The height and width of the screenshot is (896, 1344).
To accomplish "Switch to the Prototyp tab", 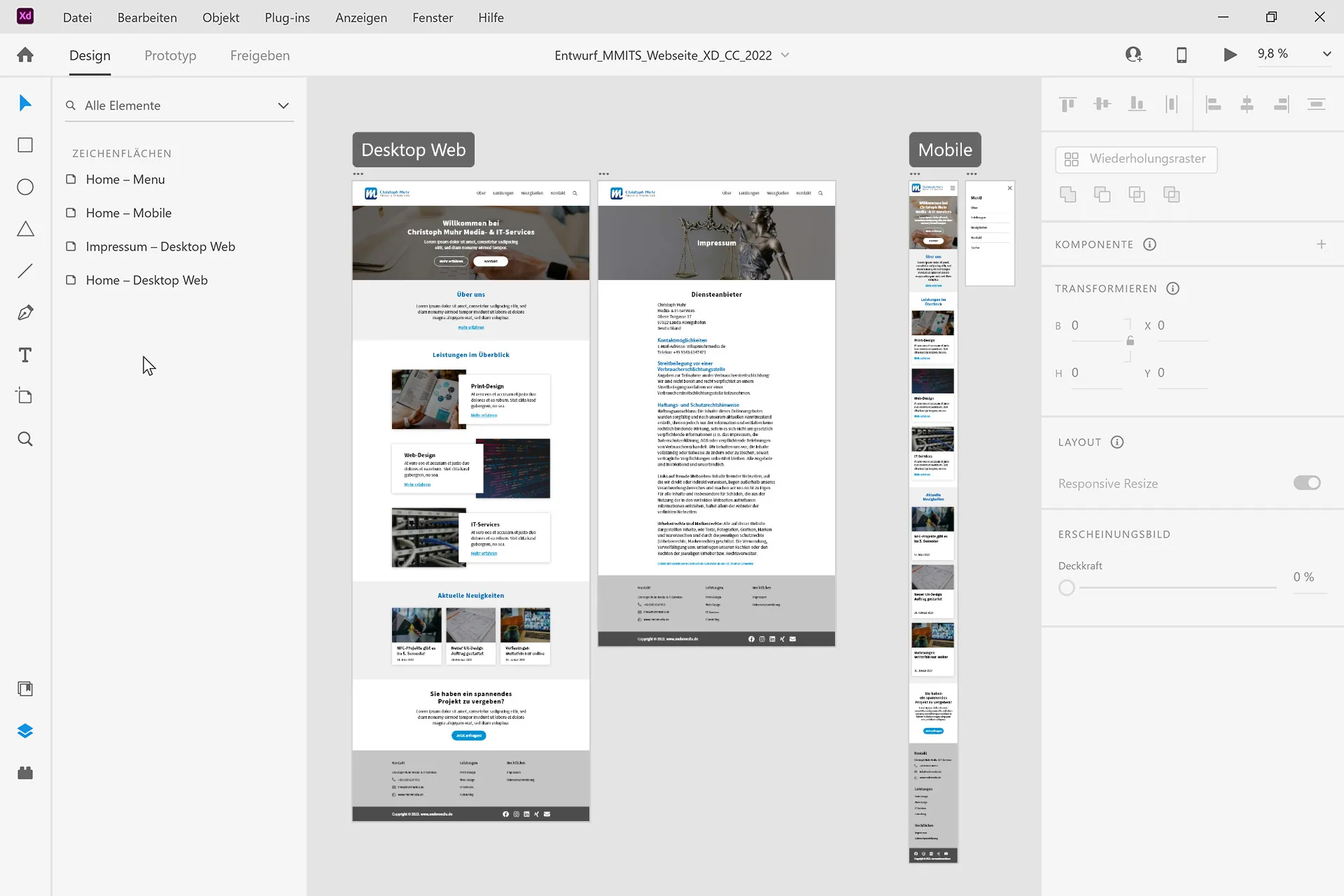I will click(170, 55).
